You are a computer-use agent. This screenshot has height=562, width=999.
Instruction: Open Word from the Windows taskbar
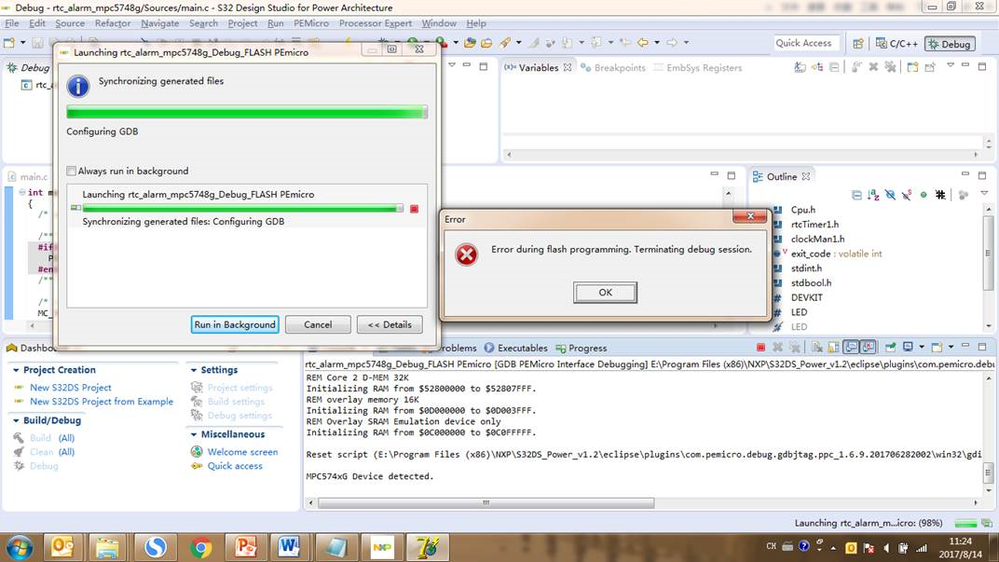tap(289, 547)
